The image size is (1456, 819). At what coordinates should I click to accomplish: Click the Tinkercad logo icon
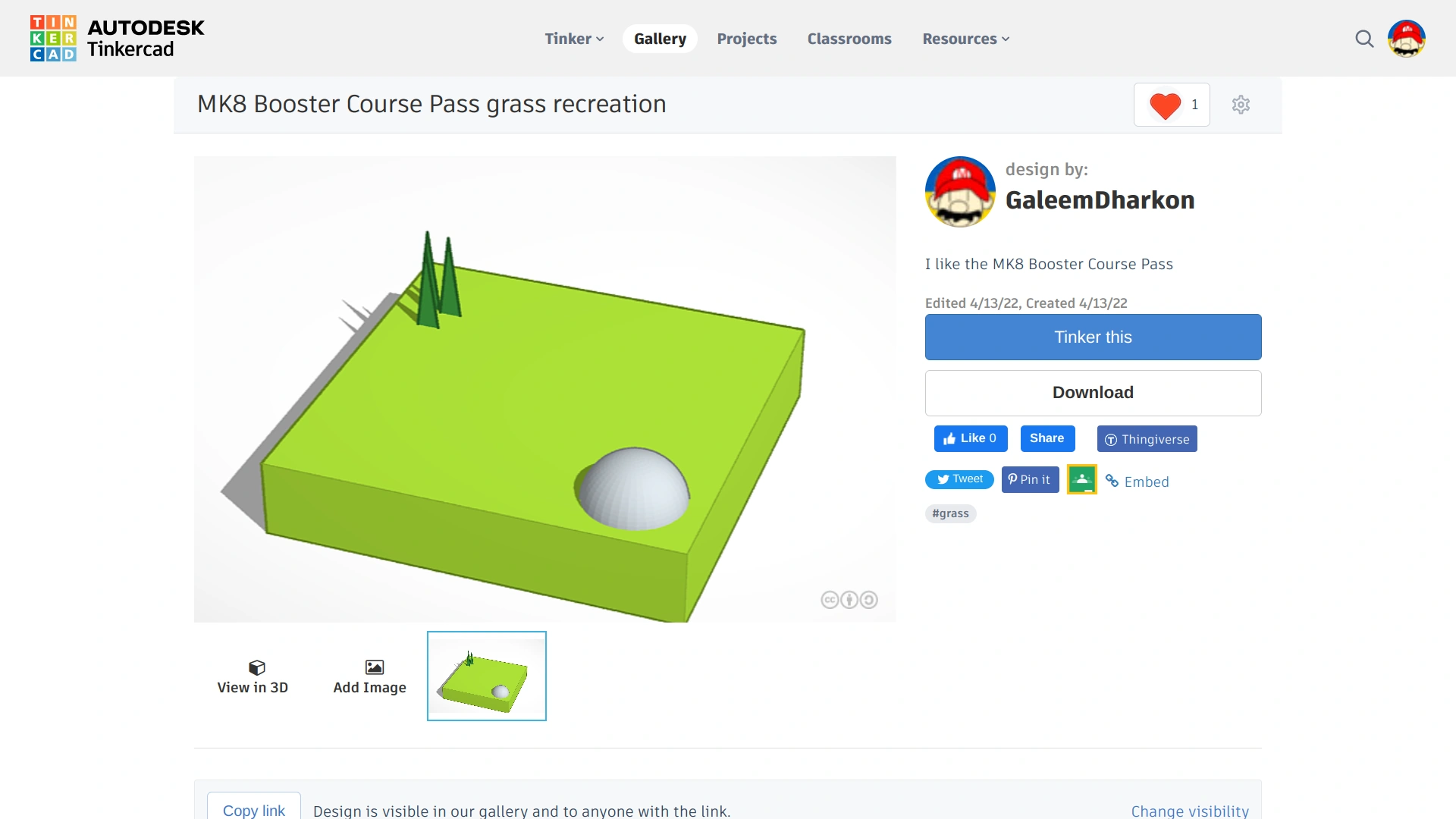point(53,38)
